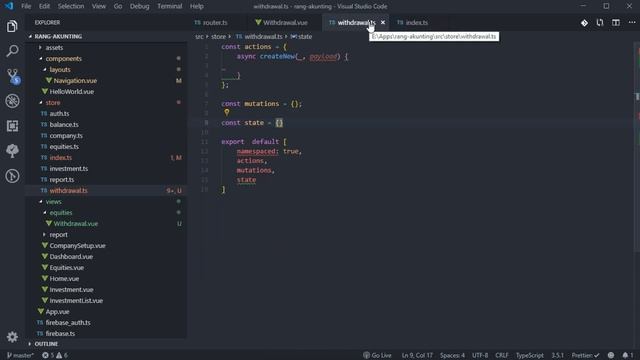Screen dimensions: 640x360
Task: Expand the OUTLINE panel
Action: point(46,344)
